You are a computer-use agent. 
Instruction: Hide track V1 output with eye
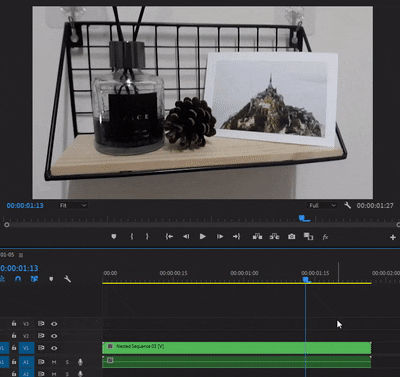pos(54,348)
